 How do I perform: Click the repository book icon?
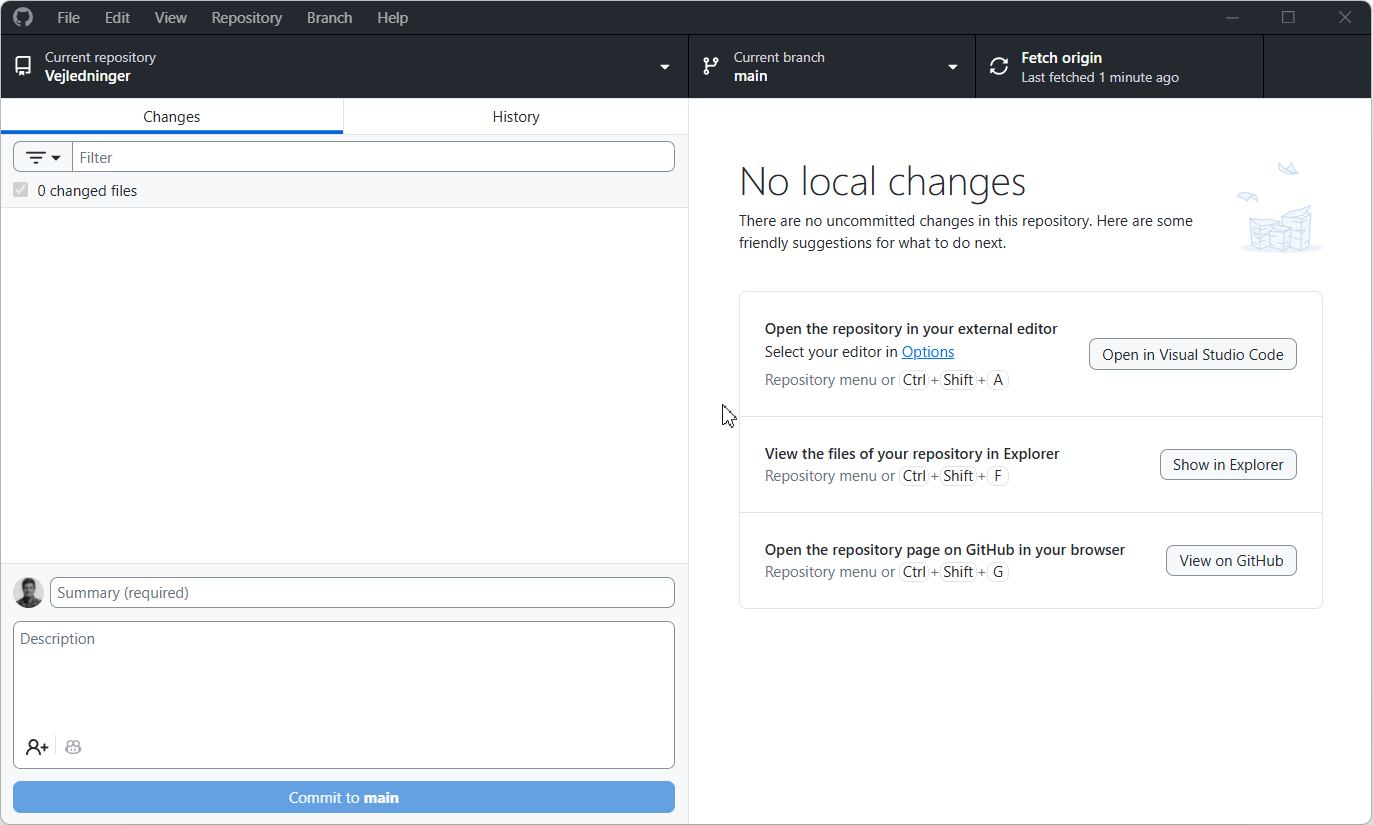pyautogui.click(x=22, y=66)
